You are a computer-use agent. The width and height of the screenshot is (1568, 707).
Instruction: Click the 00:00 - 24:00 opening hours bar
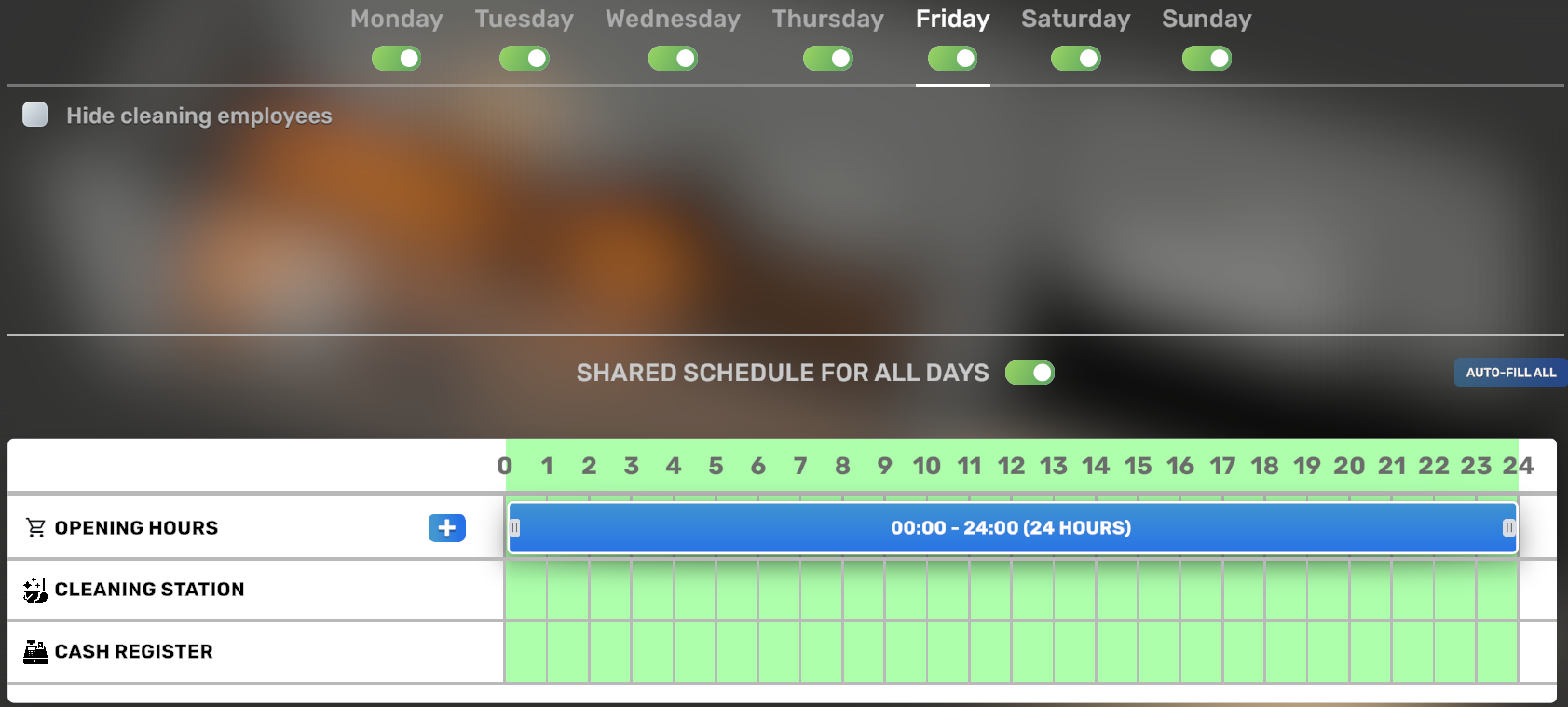coord(1011,528)
